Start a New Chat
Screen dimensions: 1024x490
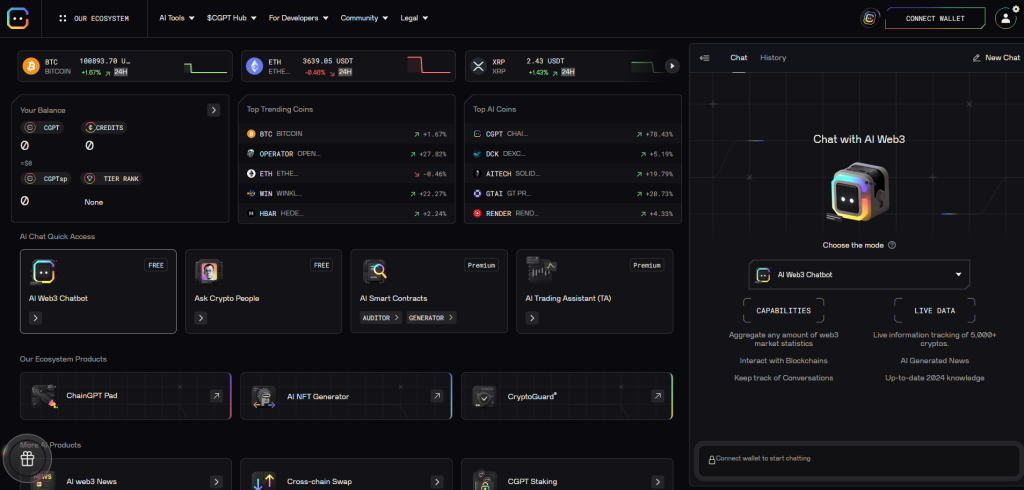pyautogui.click(x=997, y=57)
